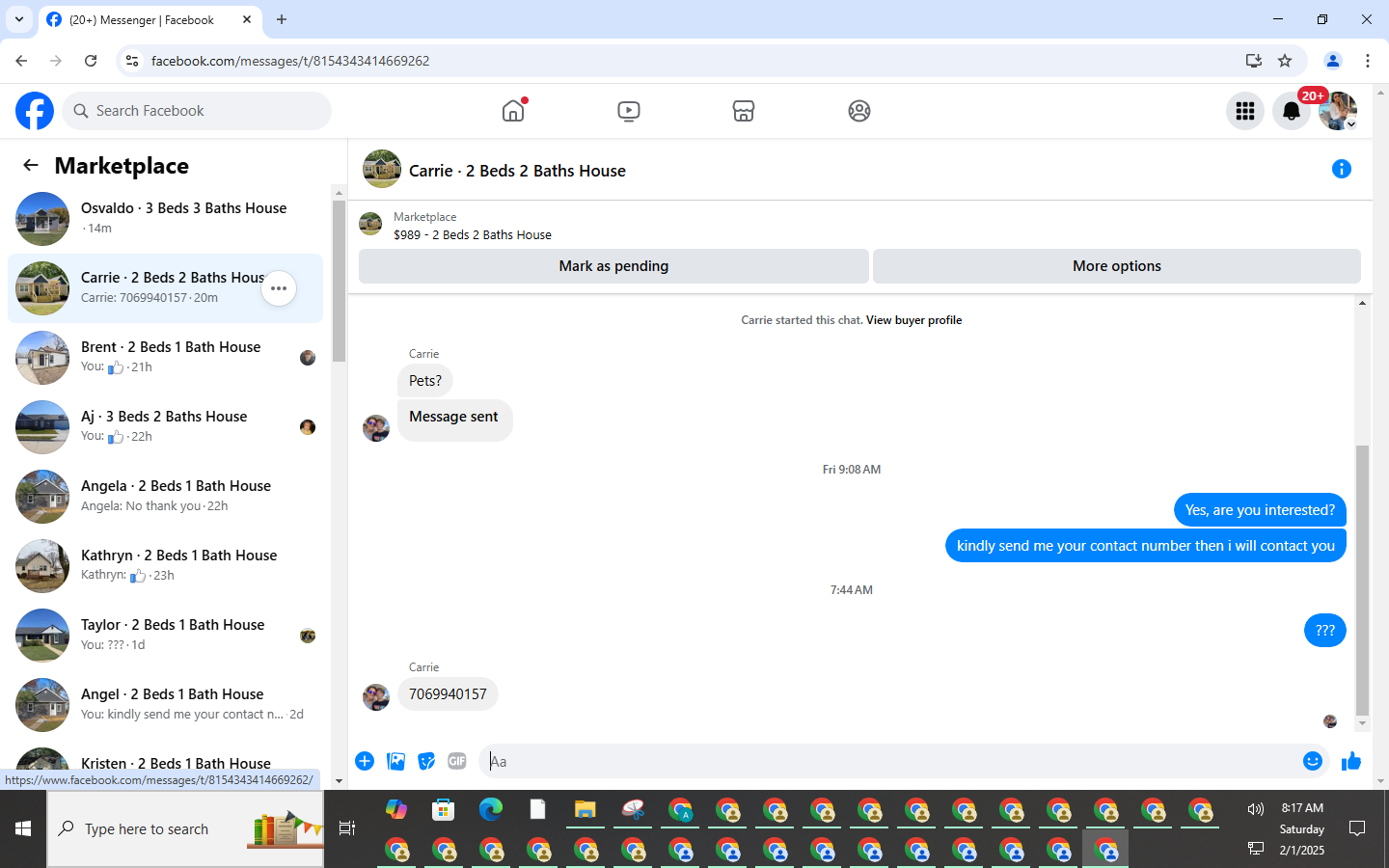
Task: Open more options for Carrie chat row
Action: (x=279, y=288)
